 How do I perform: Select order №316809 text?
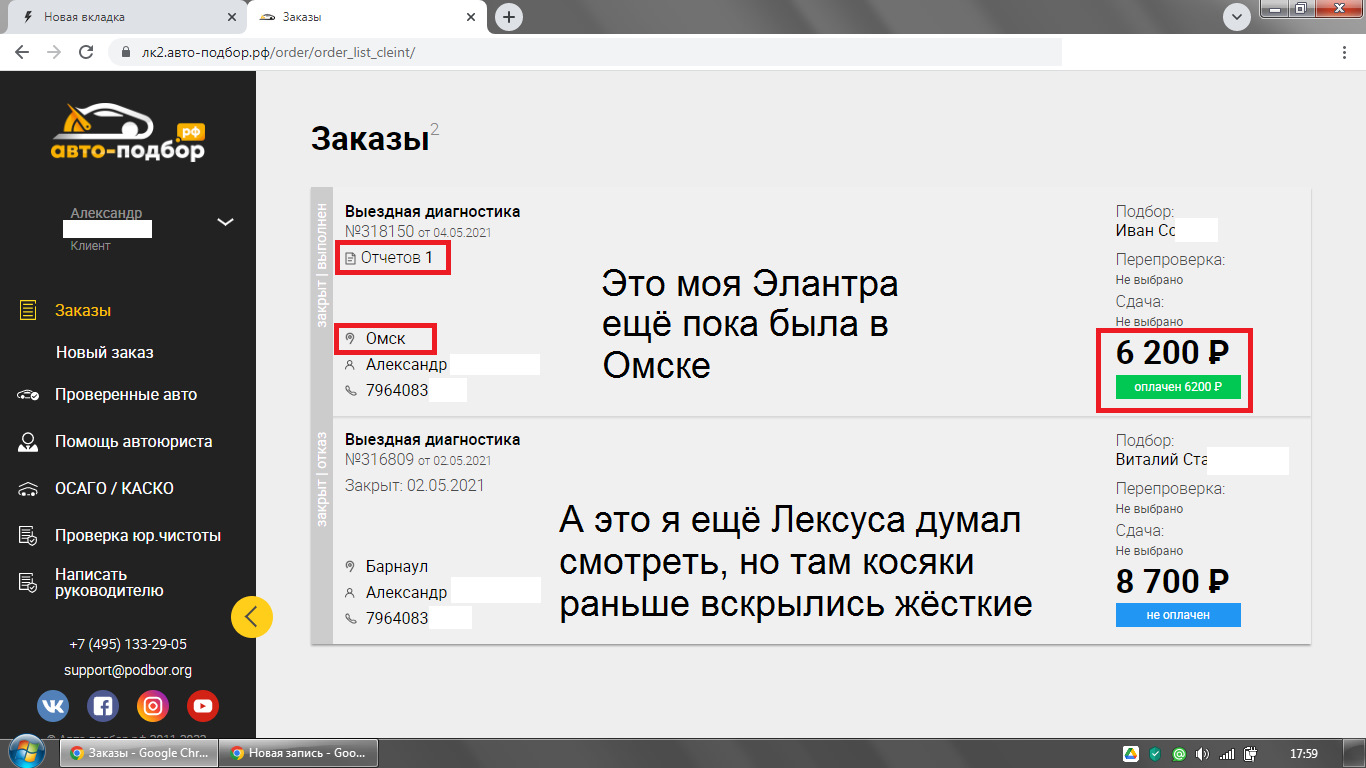(379, 460)
